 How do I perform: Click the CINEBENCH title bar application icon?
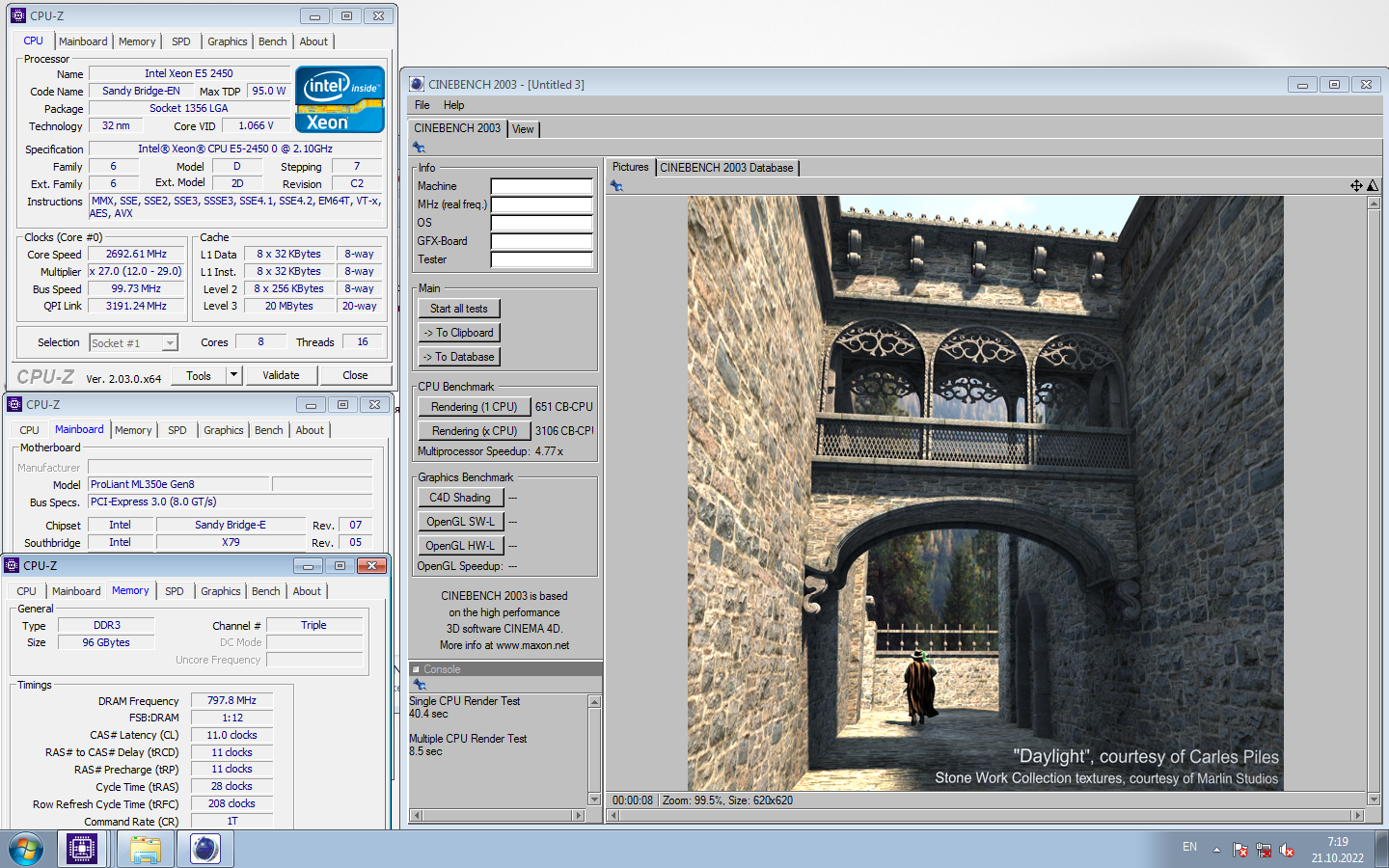[417, 84]
